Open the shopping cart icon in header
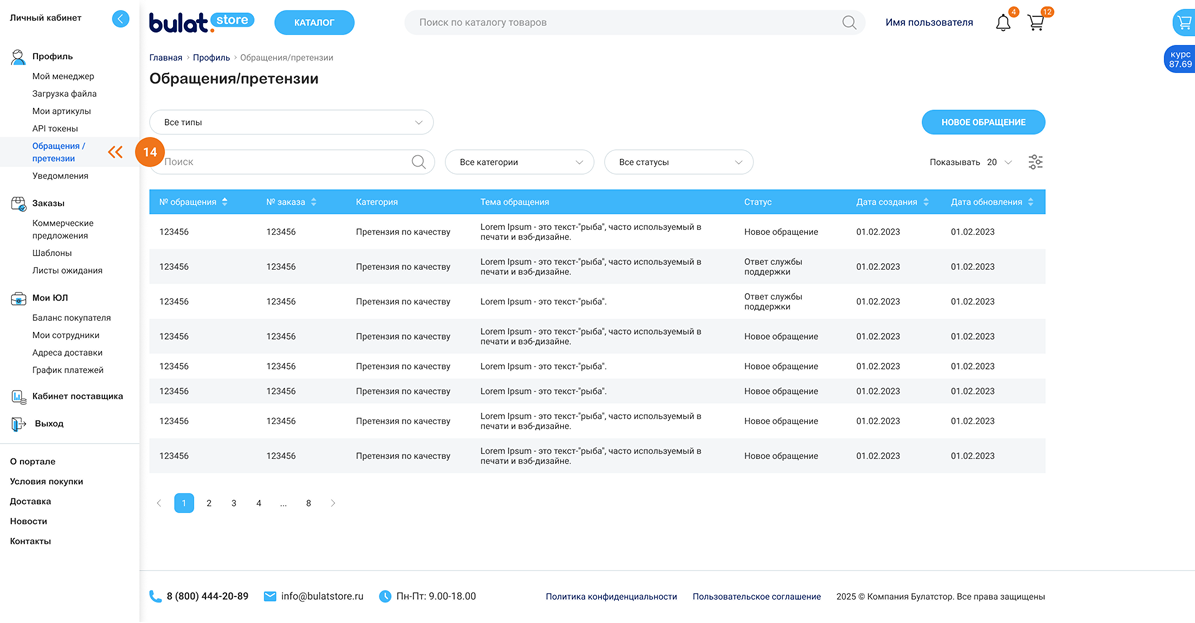The width and height of the screenshot is (1195, 623). tap(1036, 23)
